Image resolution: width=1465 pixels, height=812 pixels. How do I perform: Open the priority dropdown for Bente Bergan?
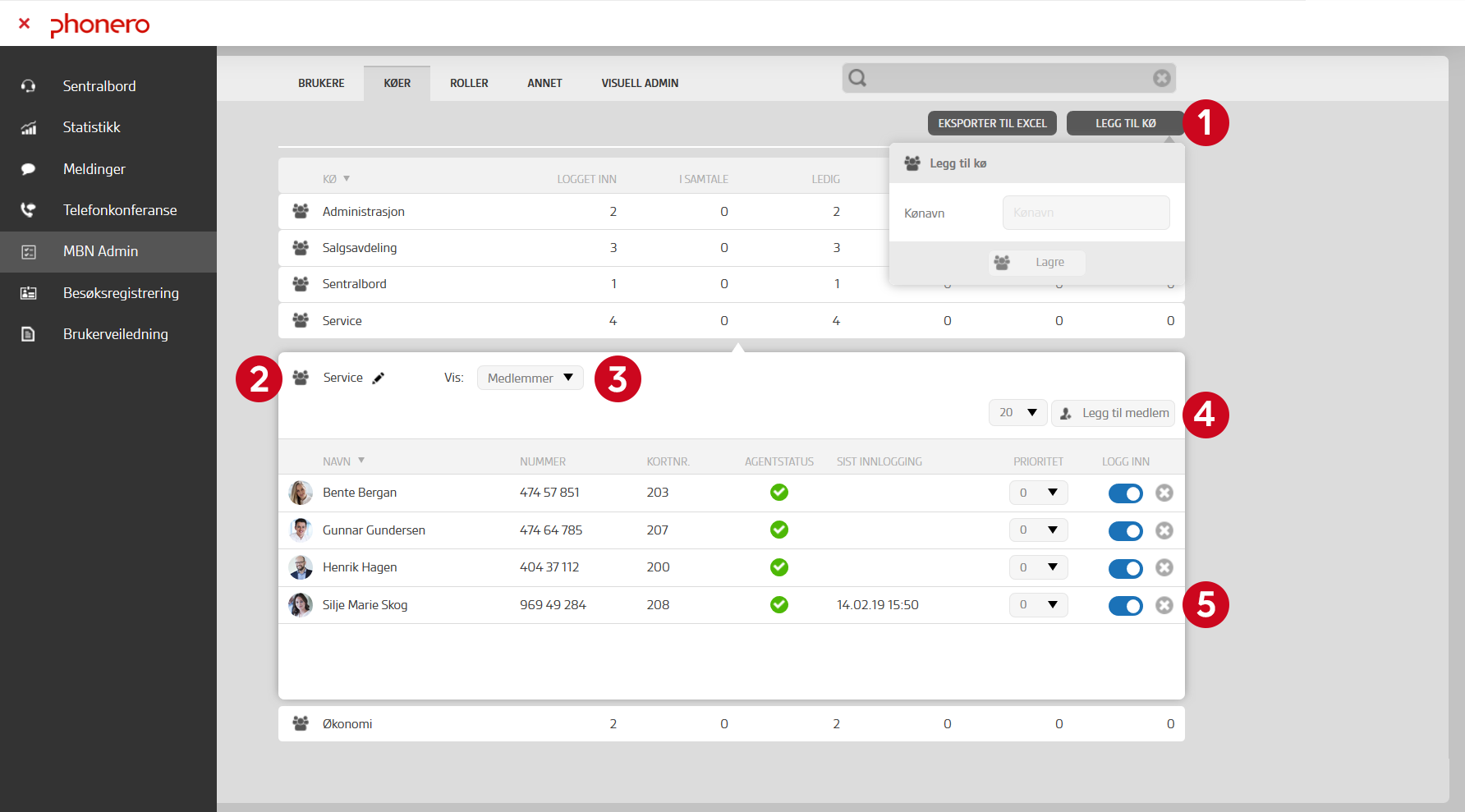click(1039, 493)
